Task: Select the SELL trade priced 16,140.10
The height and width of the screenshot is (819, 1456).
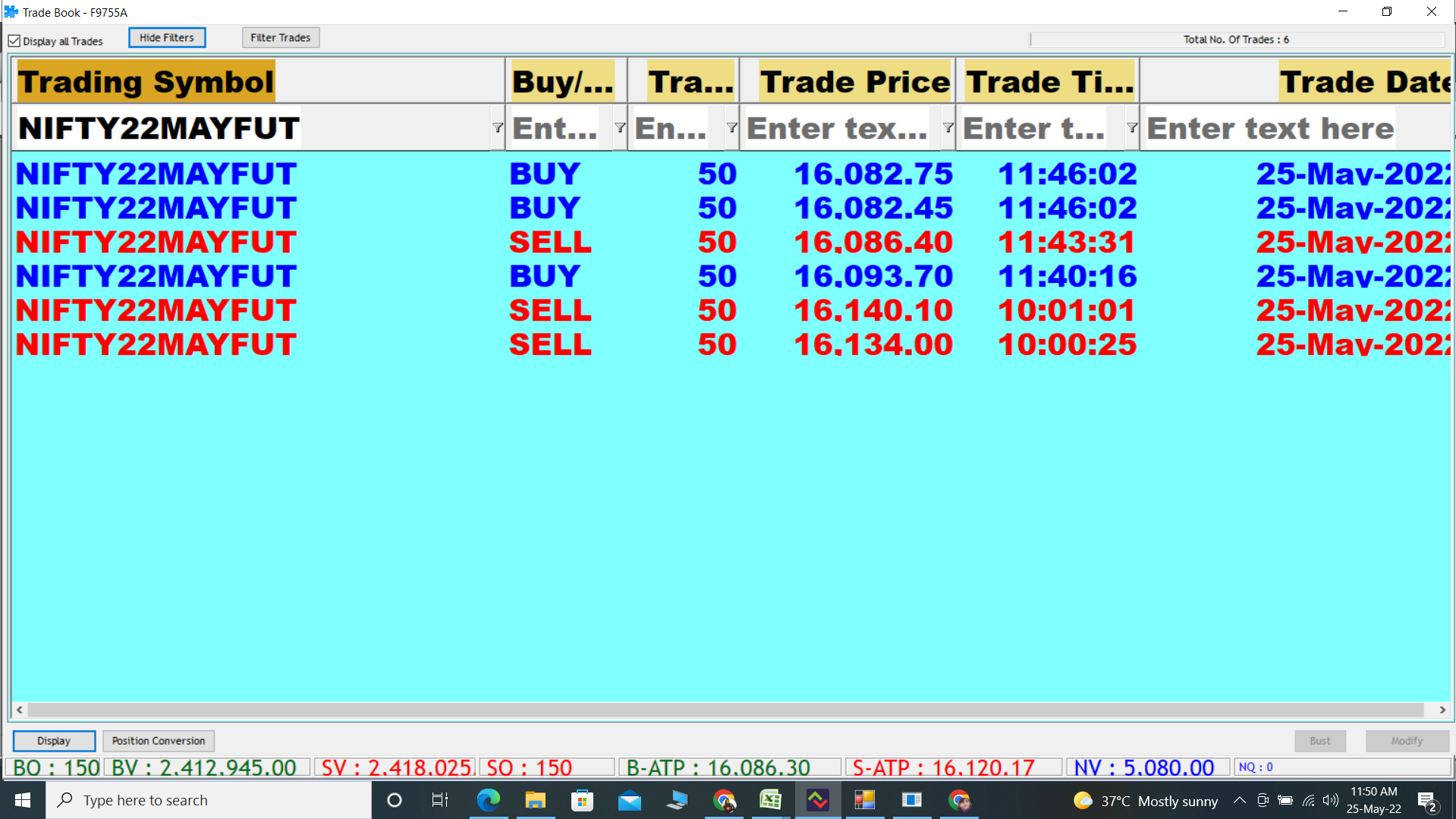Action: (x=731, y=311)
